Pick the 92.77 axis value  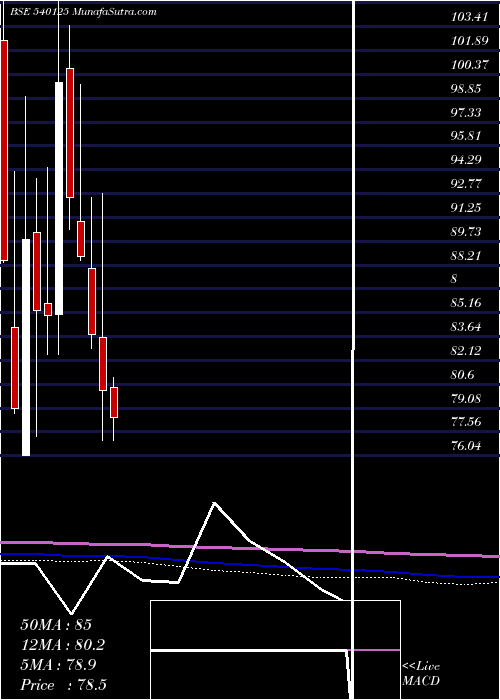467,183
